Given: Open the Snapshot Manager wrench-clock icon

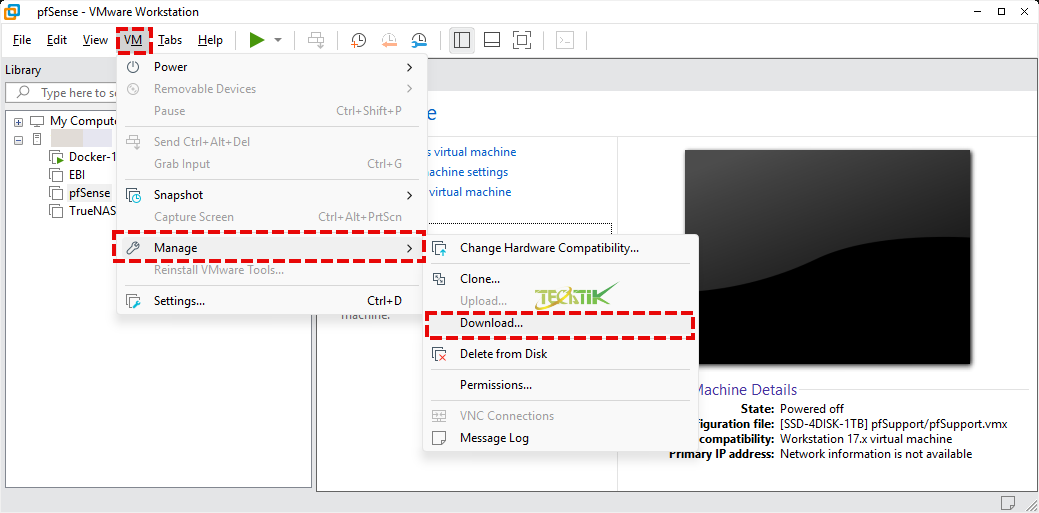Looking at the screenshot, I should [419, 40].
